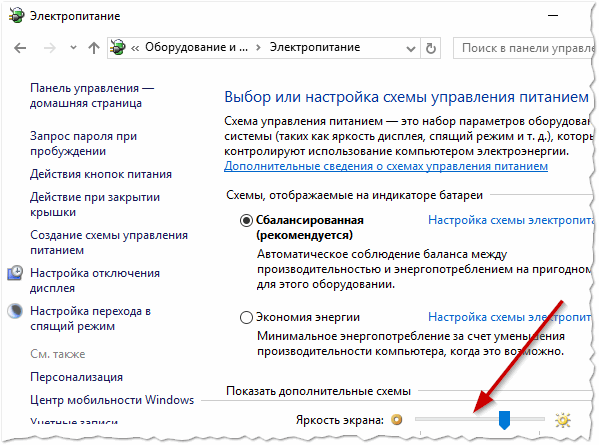Open Настройка схемы электропитания for Сбалансированная
599x445 pixels.
pos(511,220)
